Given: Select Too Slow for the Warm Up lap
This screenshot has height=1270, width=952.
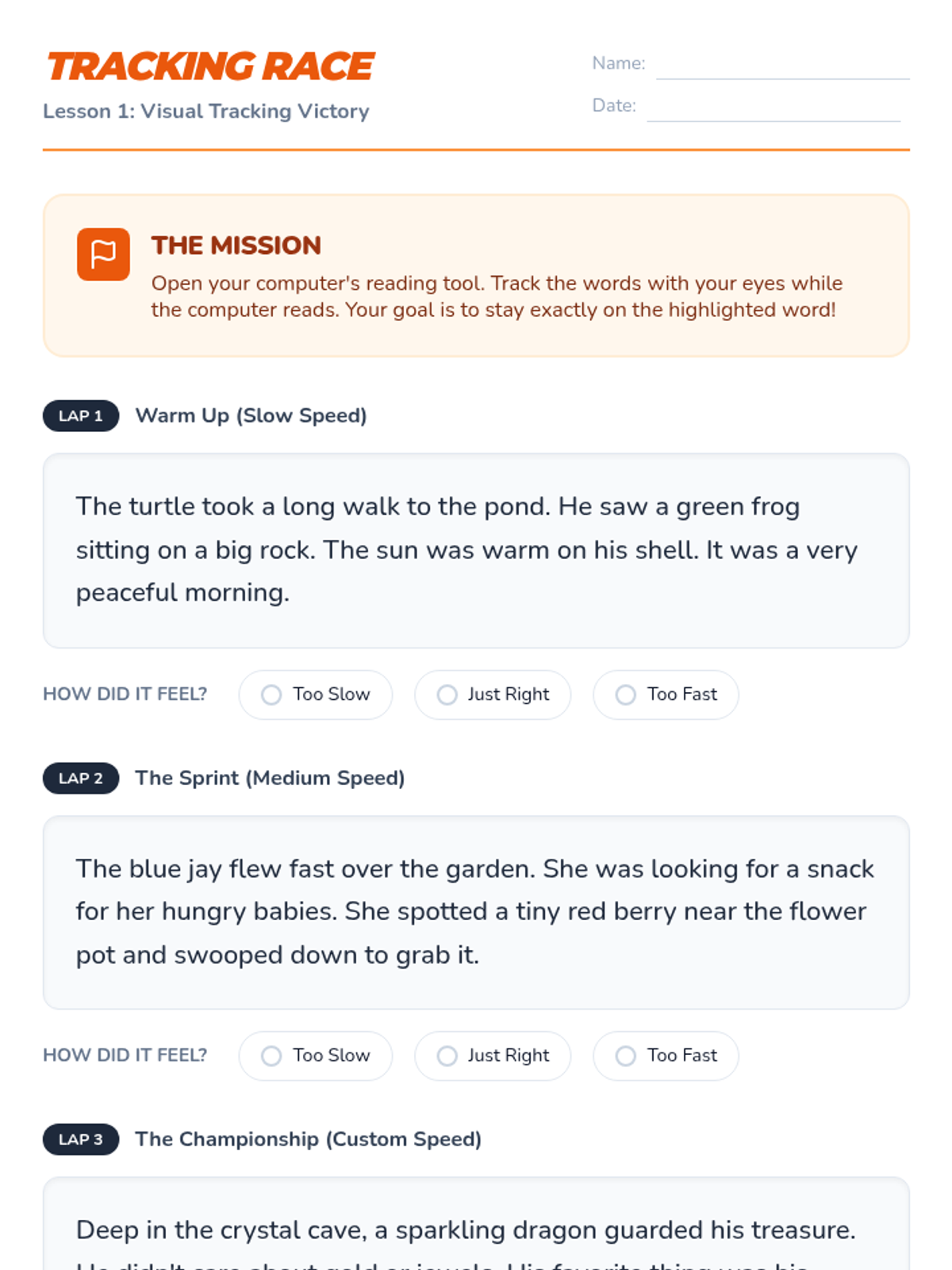Looking at the screenshot, I should click(272, 695).
